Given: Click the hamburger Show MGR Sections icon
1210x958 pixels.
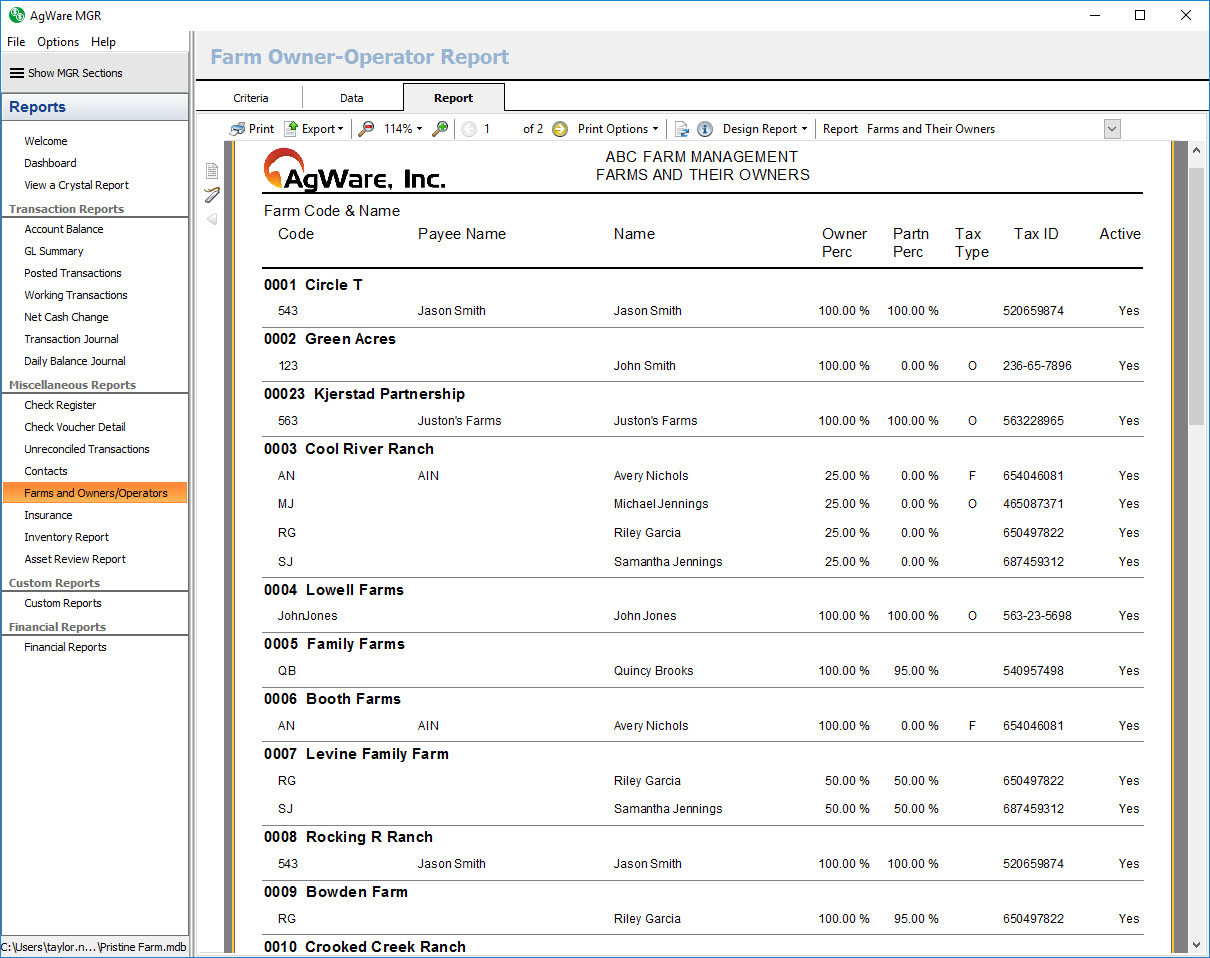Looking at the screenshot, I should pos(16,73).
